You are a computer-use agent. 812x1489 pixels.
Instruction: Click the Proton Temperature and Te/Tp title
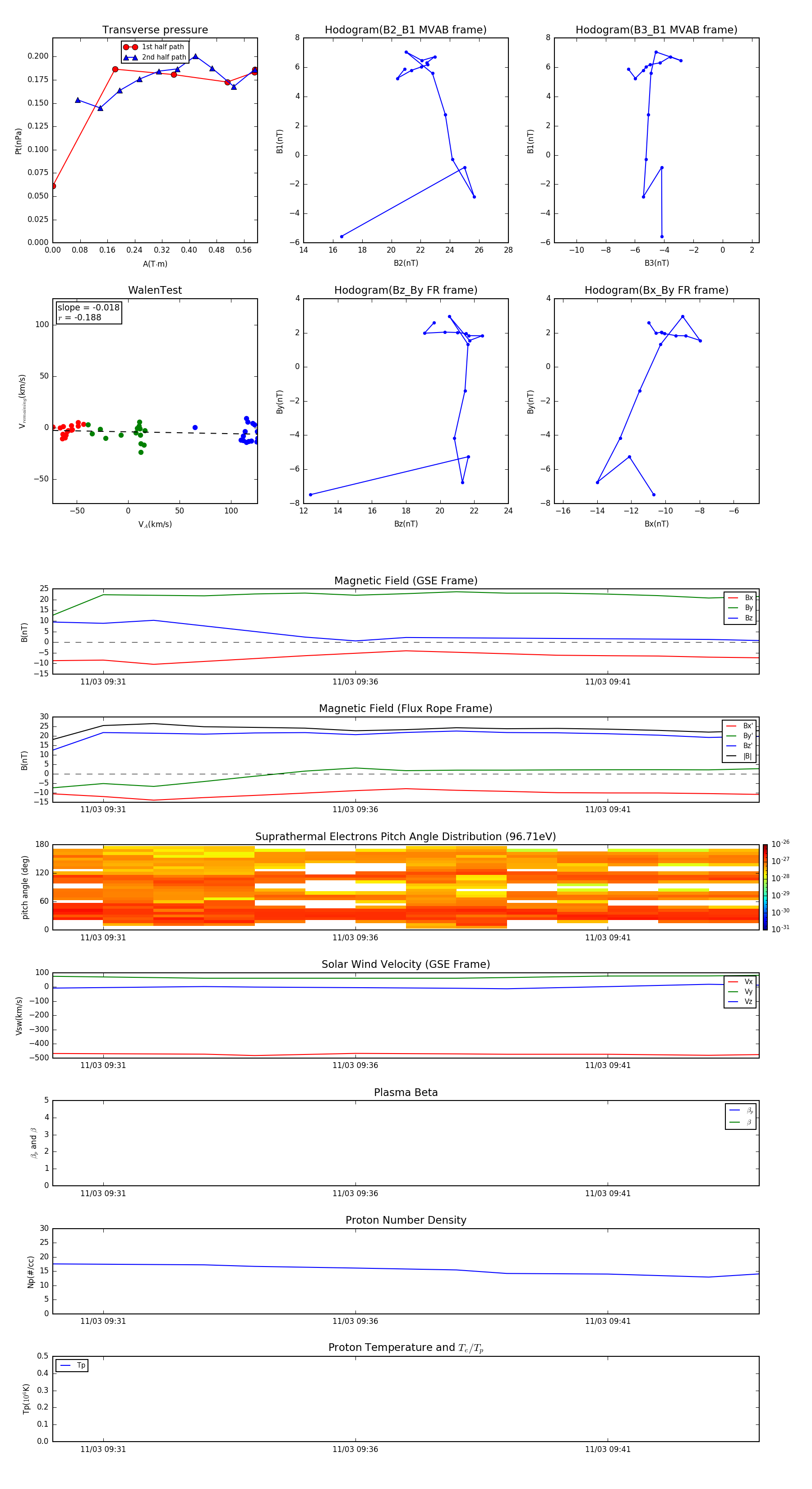click(406, 1348)
